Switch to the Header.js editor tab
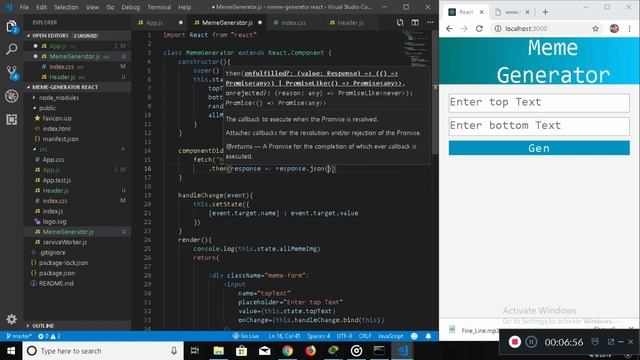 pos(350,22)
